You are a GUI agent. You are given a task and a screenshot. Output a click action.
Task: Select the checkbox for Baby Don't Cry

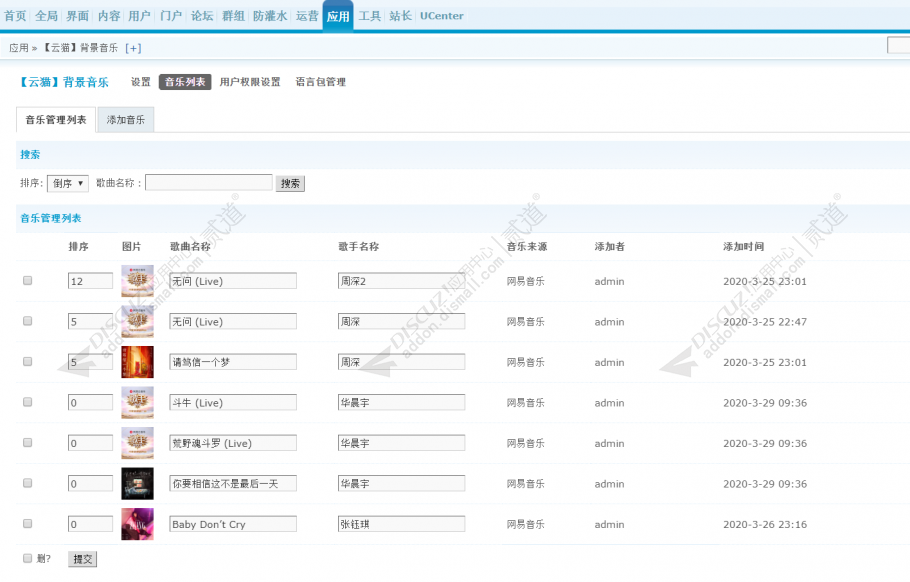coord(27,523)
